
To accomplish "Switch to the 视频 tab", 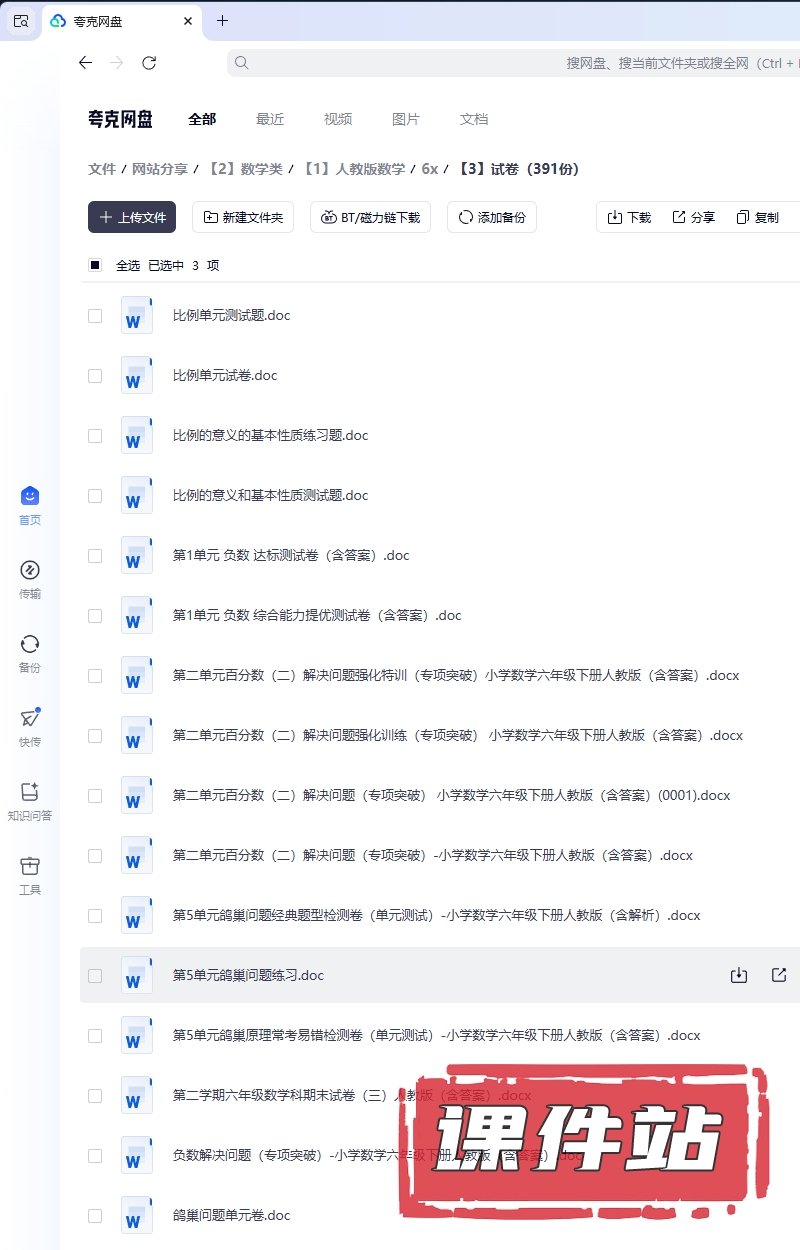I will (338, 119).
